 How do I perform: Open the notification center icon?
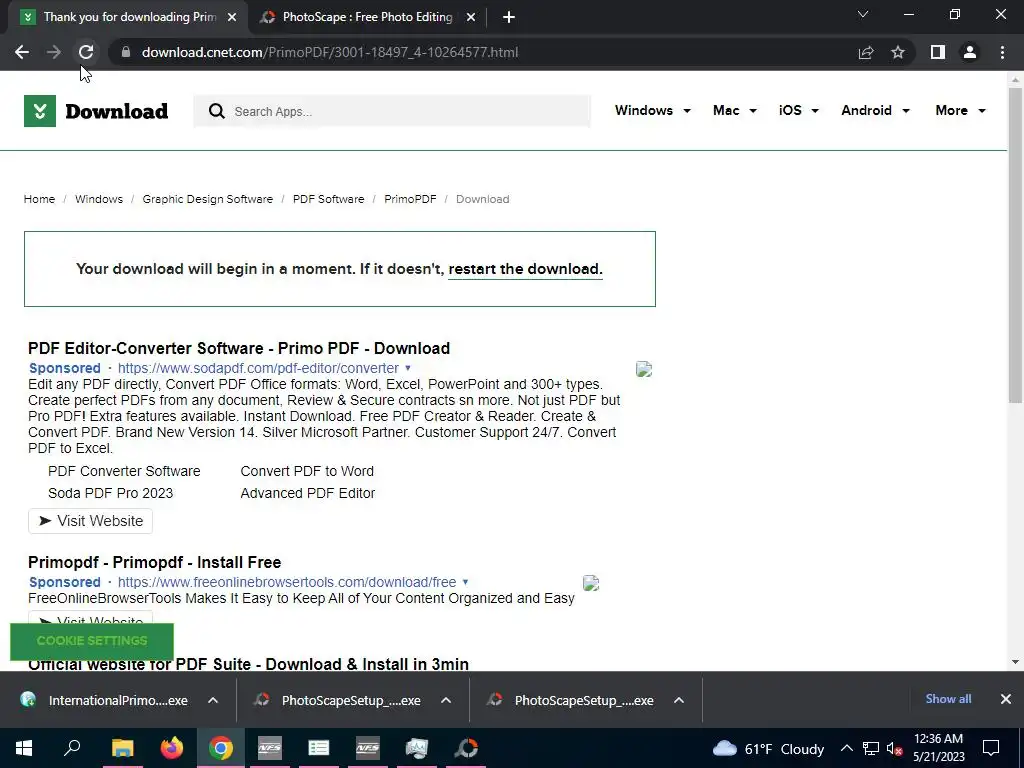pos(991,748)
